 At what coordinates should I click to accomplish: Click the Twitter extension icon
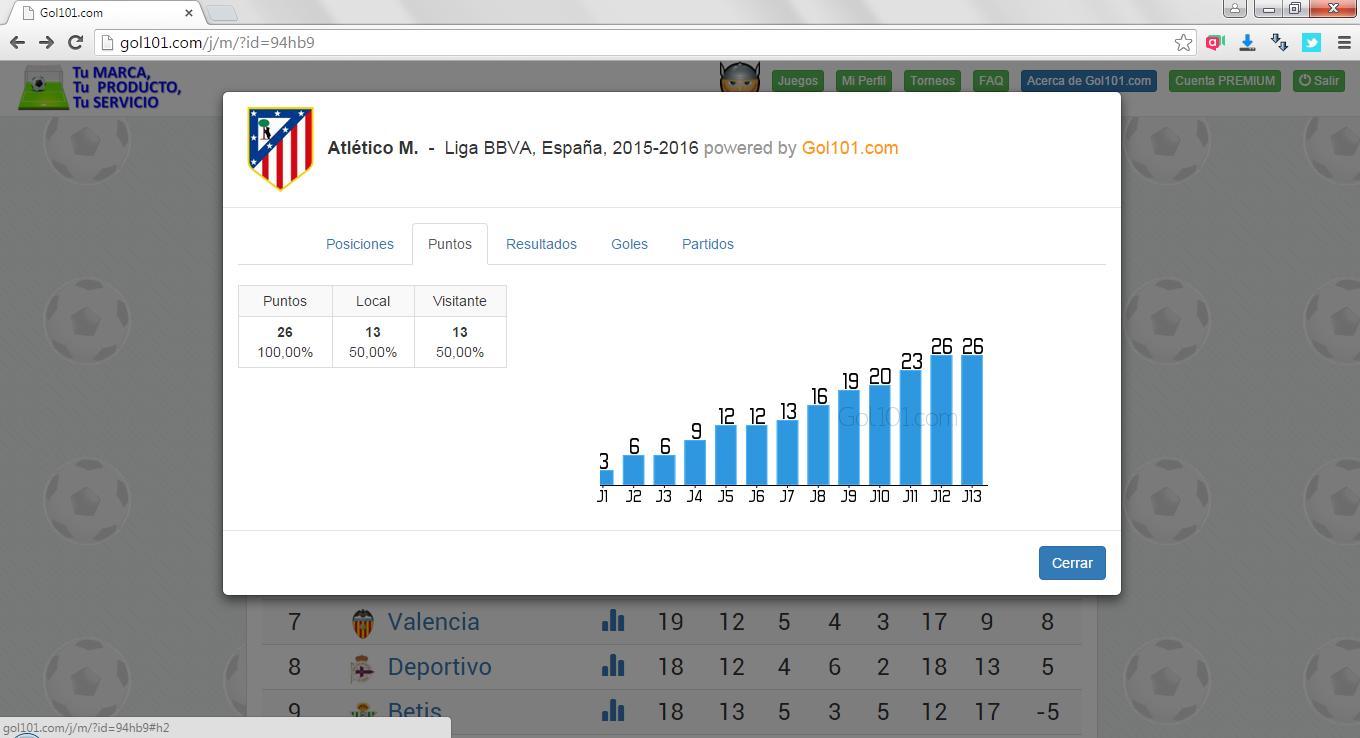pos(1311,42)
